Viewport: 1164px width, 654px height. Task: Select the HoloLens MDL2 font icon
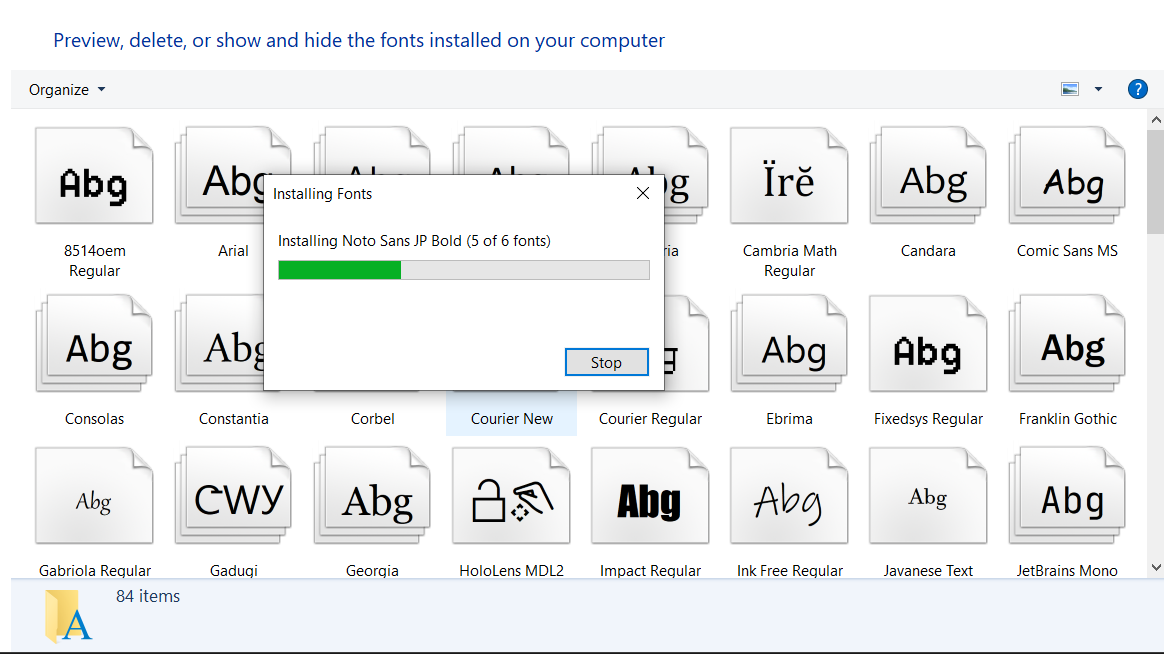(511, 496)
